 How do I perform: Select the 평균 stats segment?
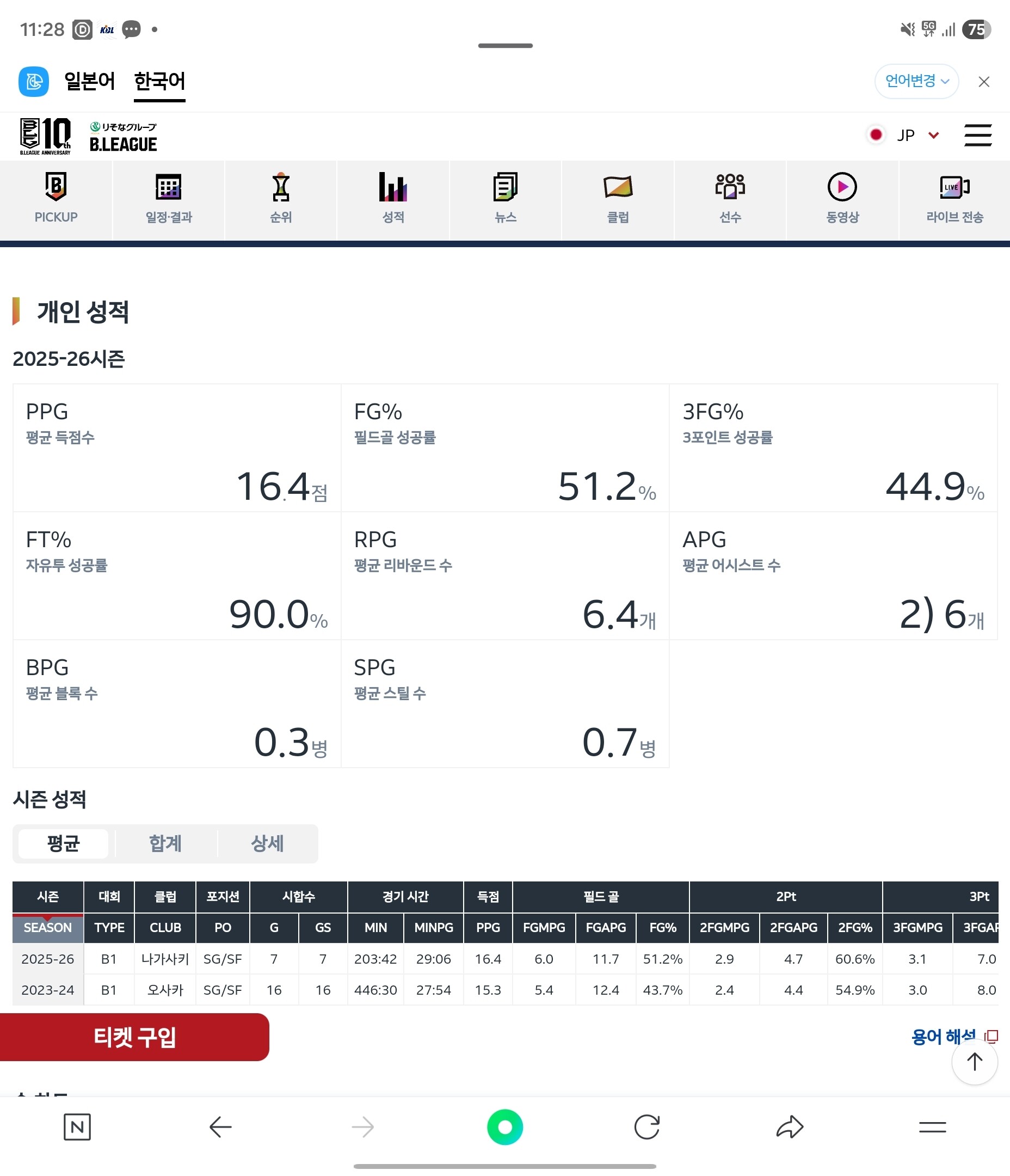pos(64,843)
